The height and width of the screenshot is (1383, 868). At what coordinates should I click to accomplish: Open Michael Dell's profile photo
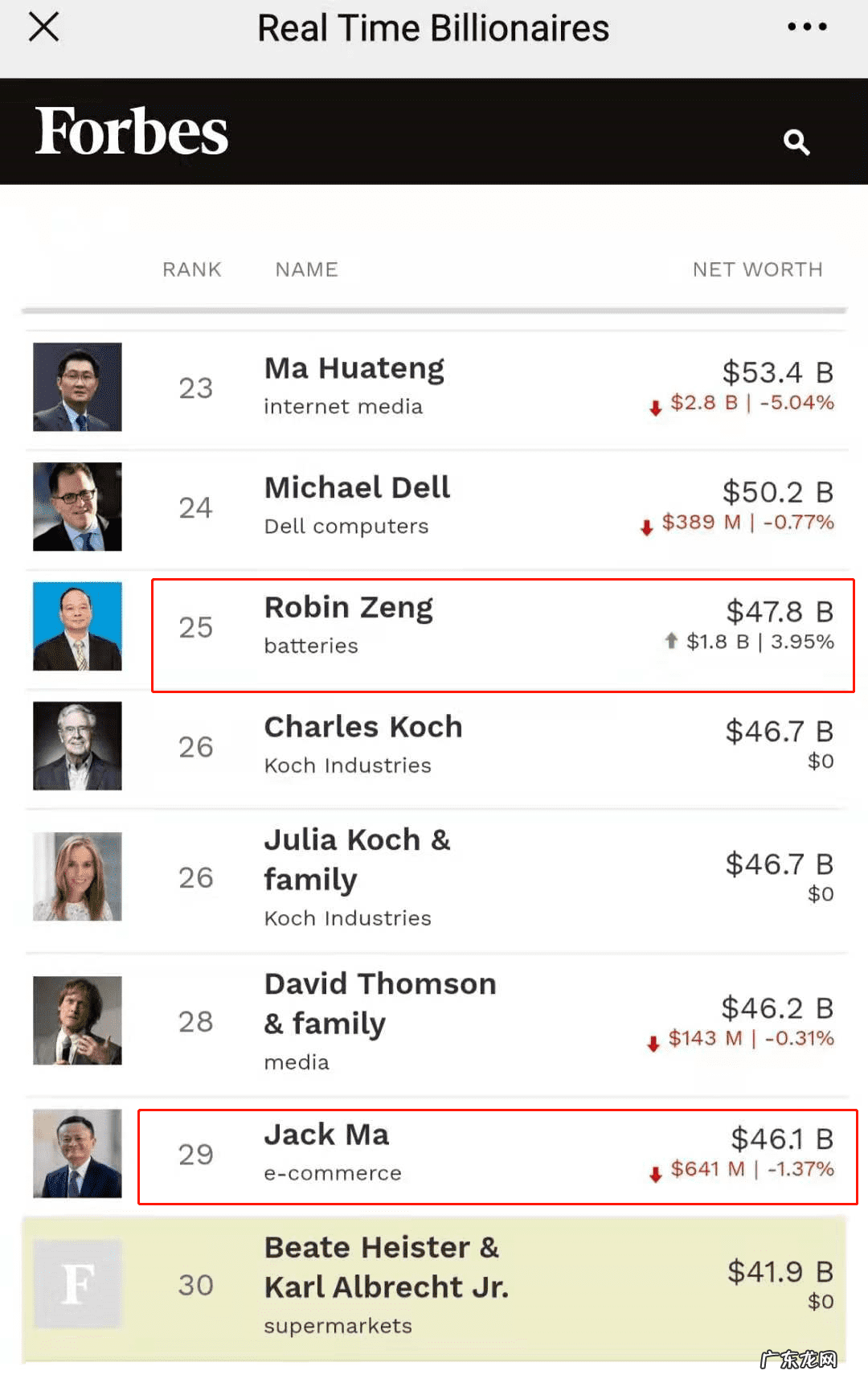point(77,507)
